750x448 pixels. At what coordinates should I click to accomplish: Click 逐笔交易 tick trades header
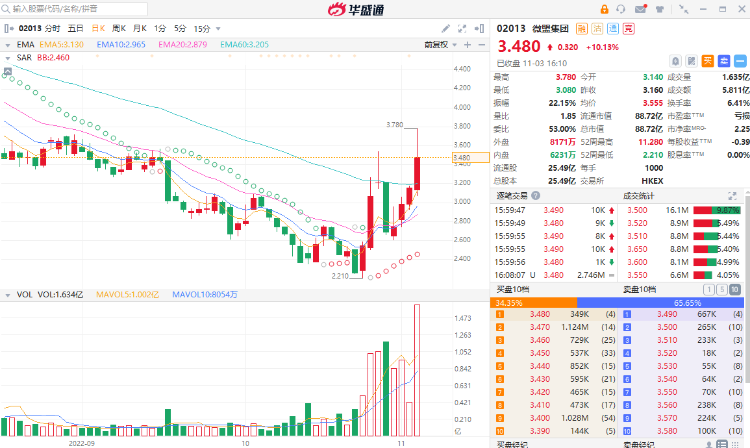pos(512,196)
